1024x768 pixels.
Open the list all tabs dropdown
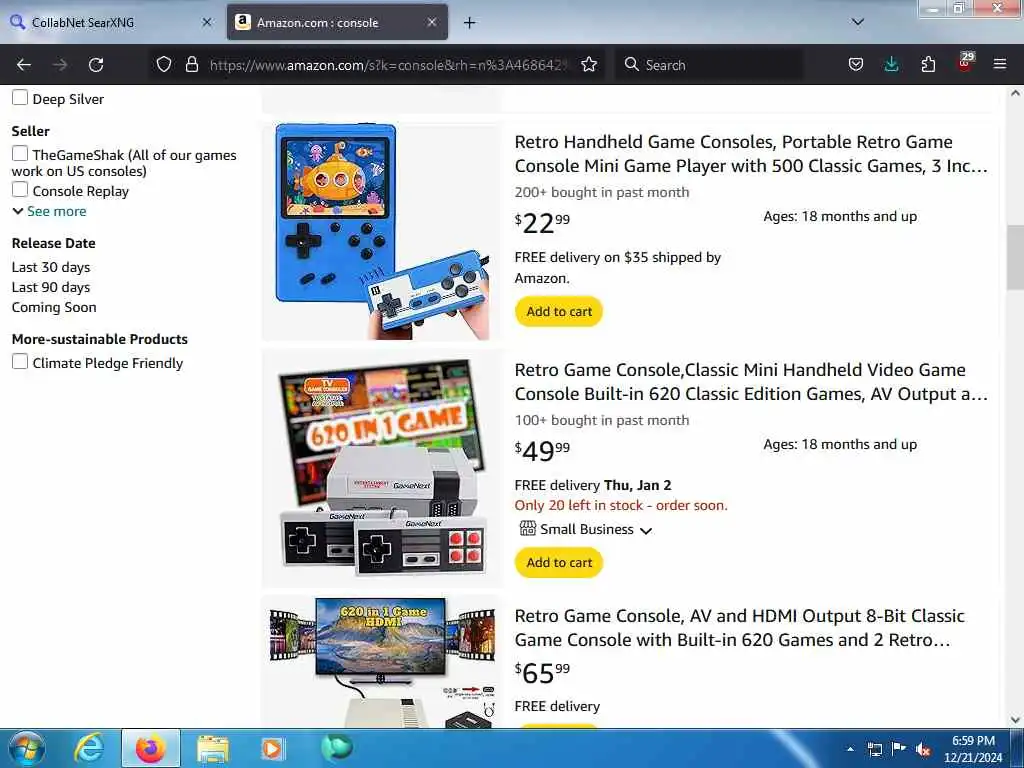[x=858, y=22]
